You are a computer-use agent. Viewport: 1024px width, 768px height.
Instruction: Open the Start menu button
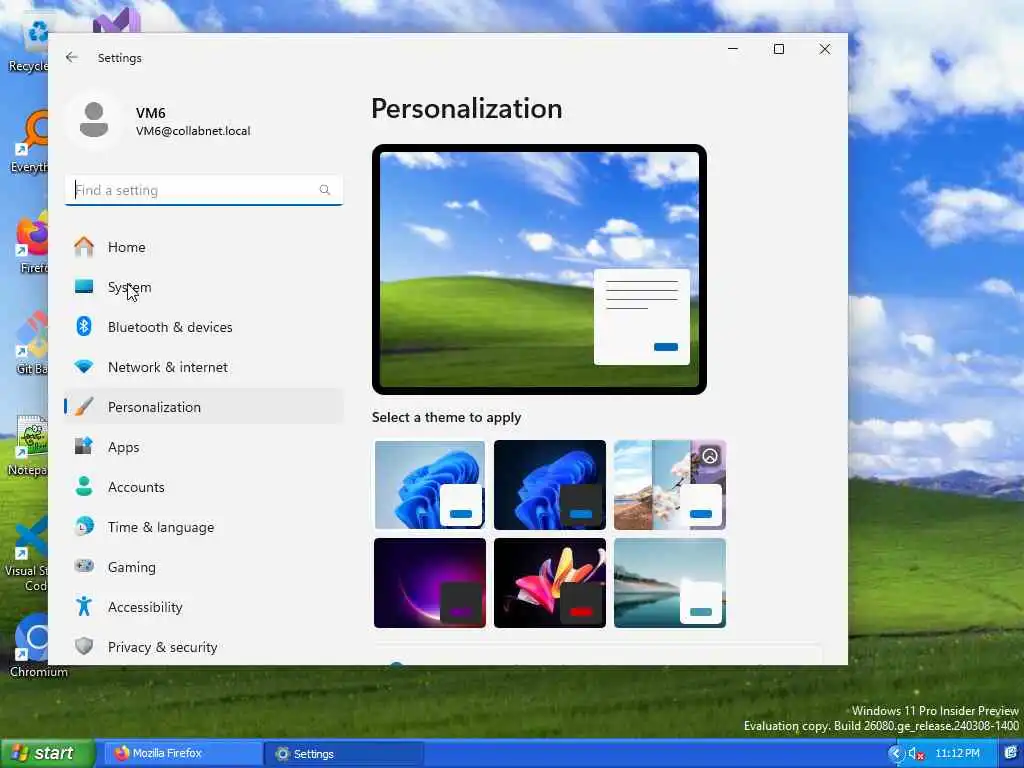(x=47, y=753)
